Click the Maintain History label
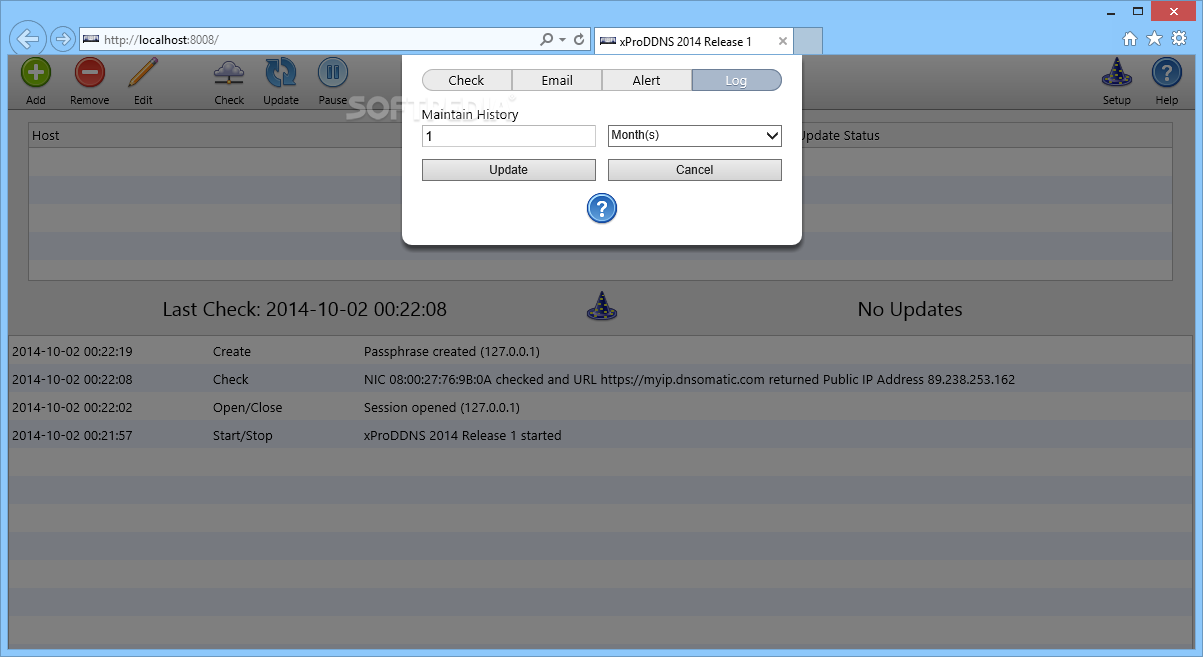The width and height of the screenshot is (1203, 657). tap(470, 114)
